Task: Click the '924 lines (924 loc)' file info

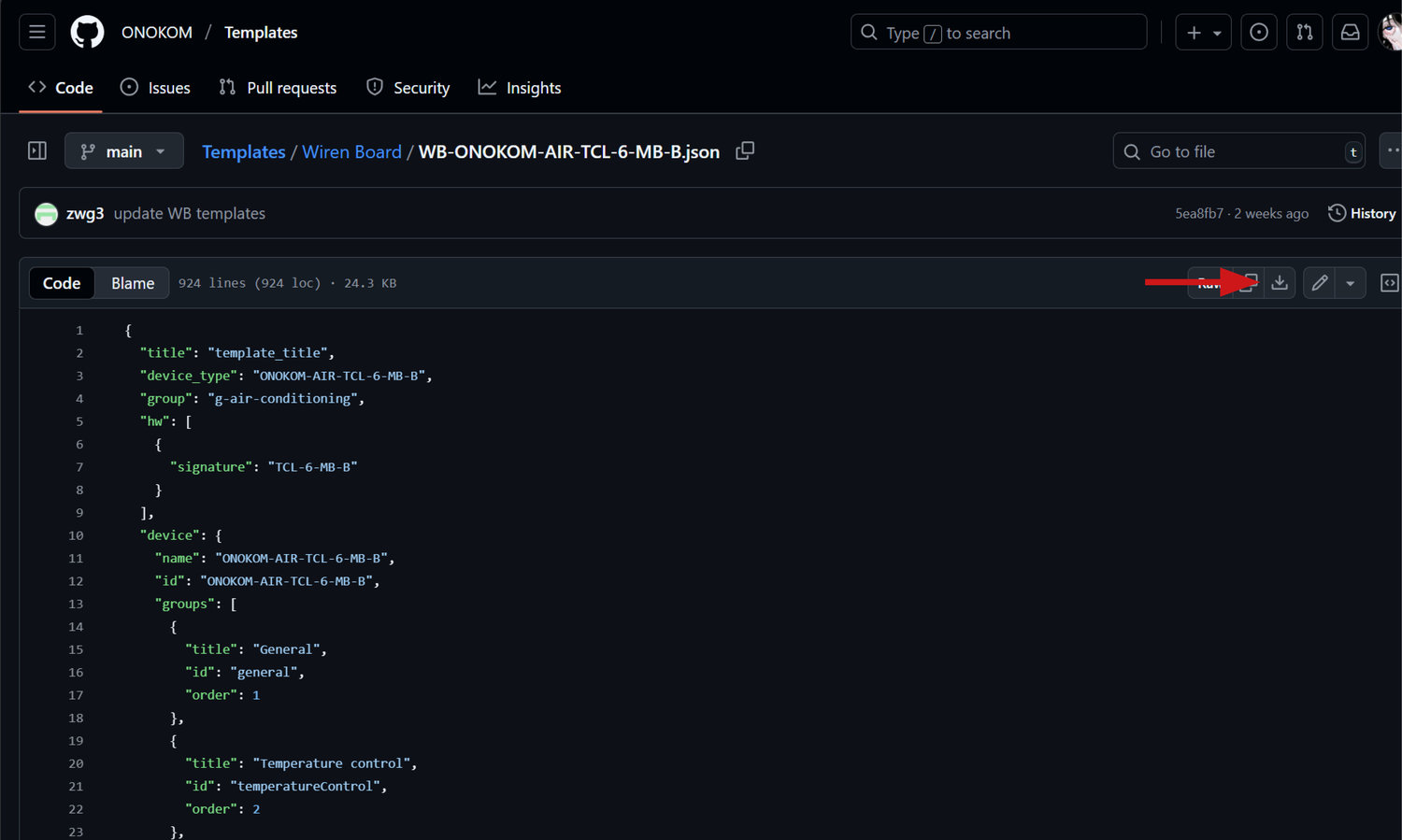Action: pyautogui.click(x=250, y=283)
